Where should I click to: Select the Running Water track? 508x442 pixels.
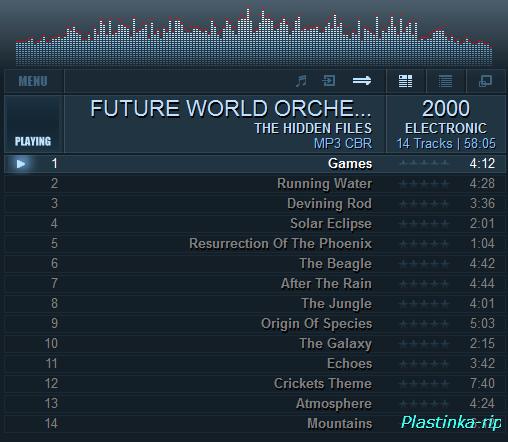pos(255,184)
